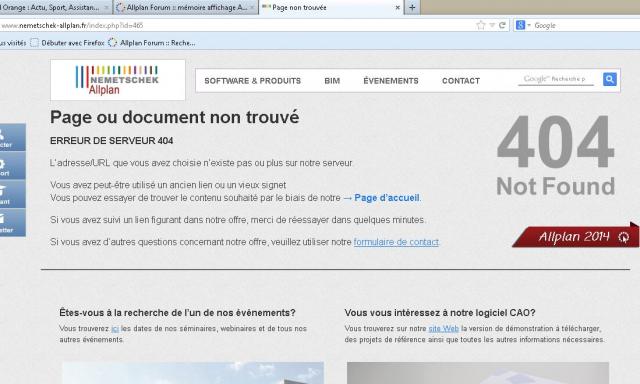Screen dimensions: 640x384
Task: Click the events section building thumbnail
Action: 193,373
